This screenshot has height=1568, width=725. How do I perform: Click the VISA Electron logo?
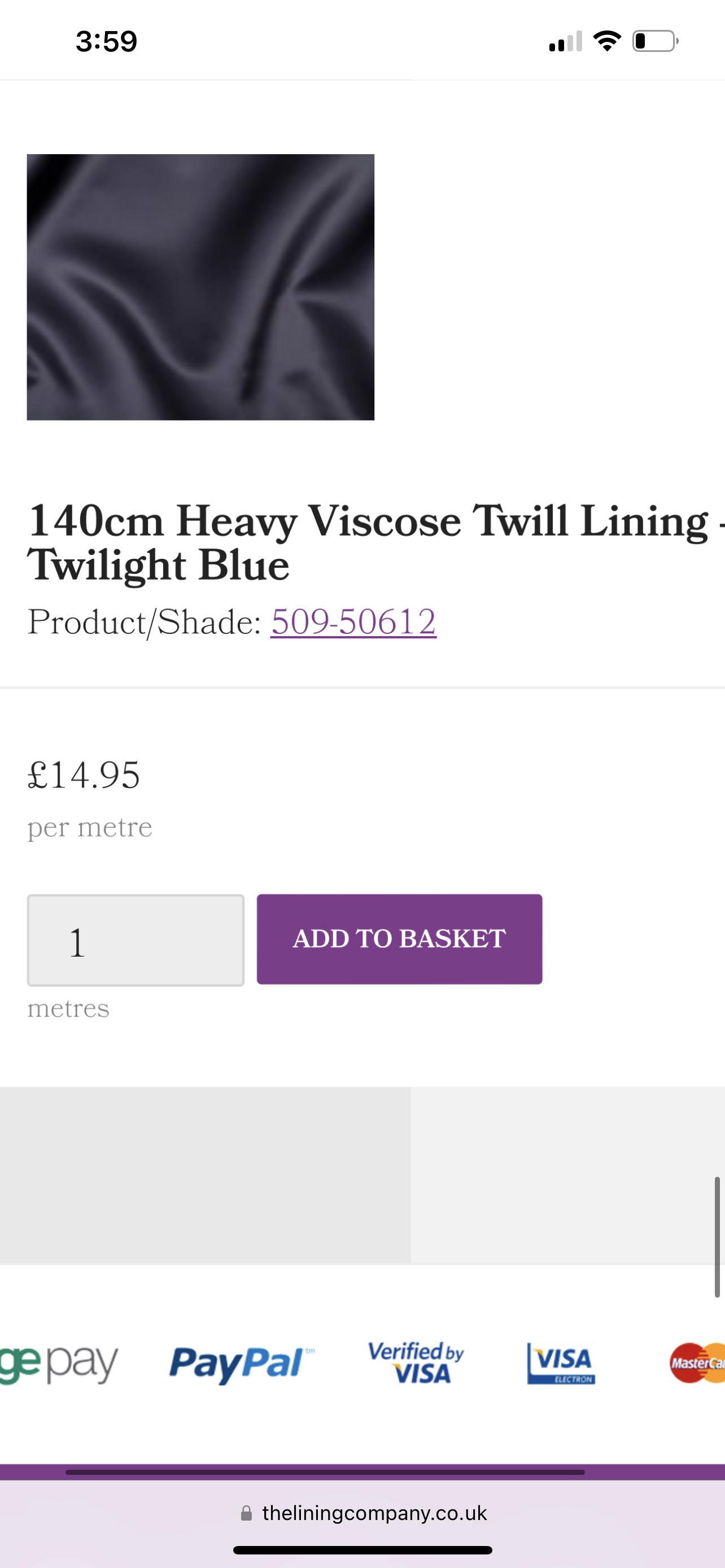point(561,1364)
